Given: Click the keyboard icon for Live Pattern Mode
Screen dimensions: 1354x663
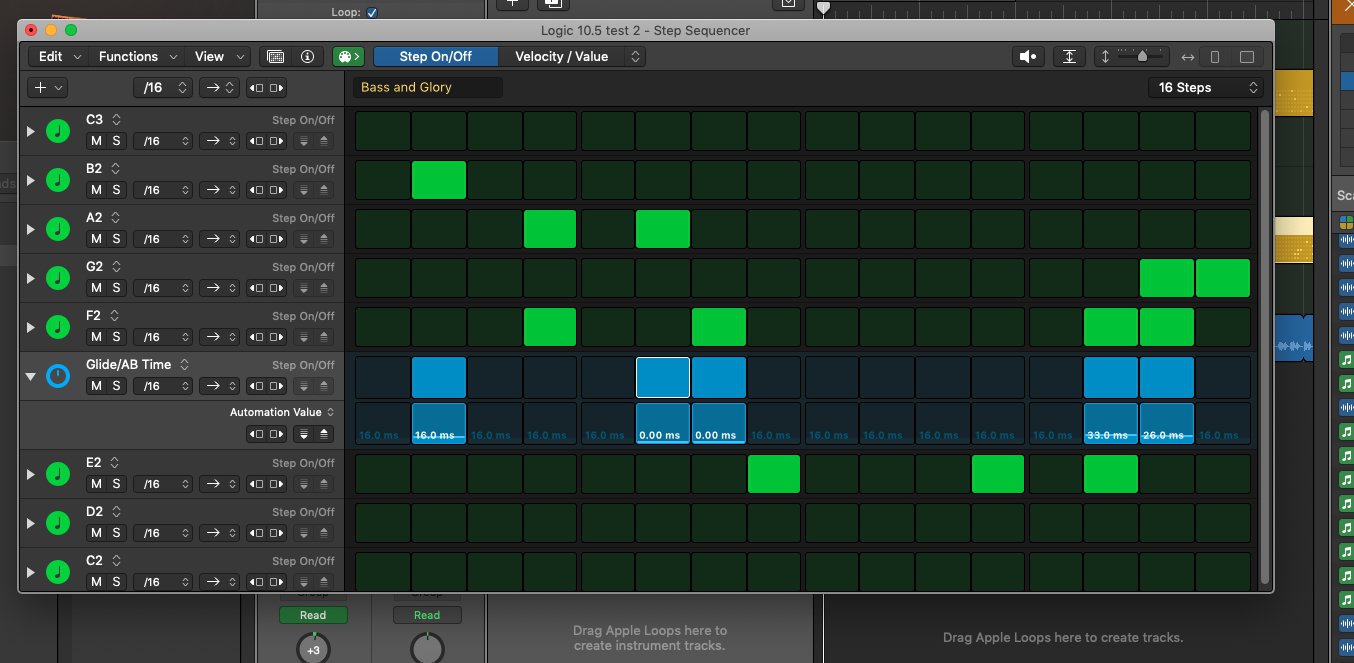Looking at the screenshot, I should click(277, 57).
